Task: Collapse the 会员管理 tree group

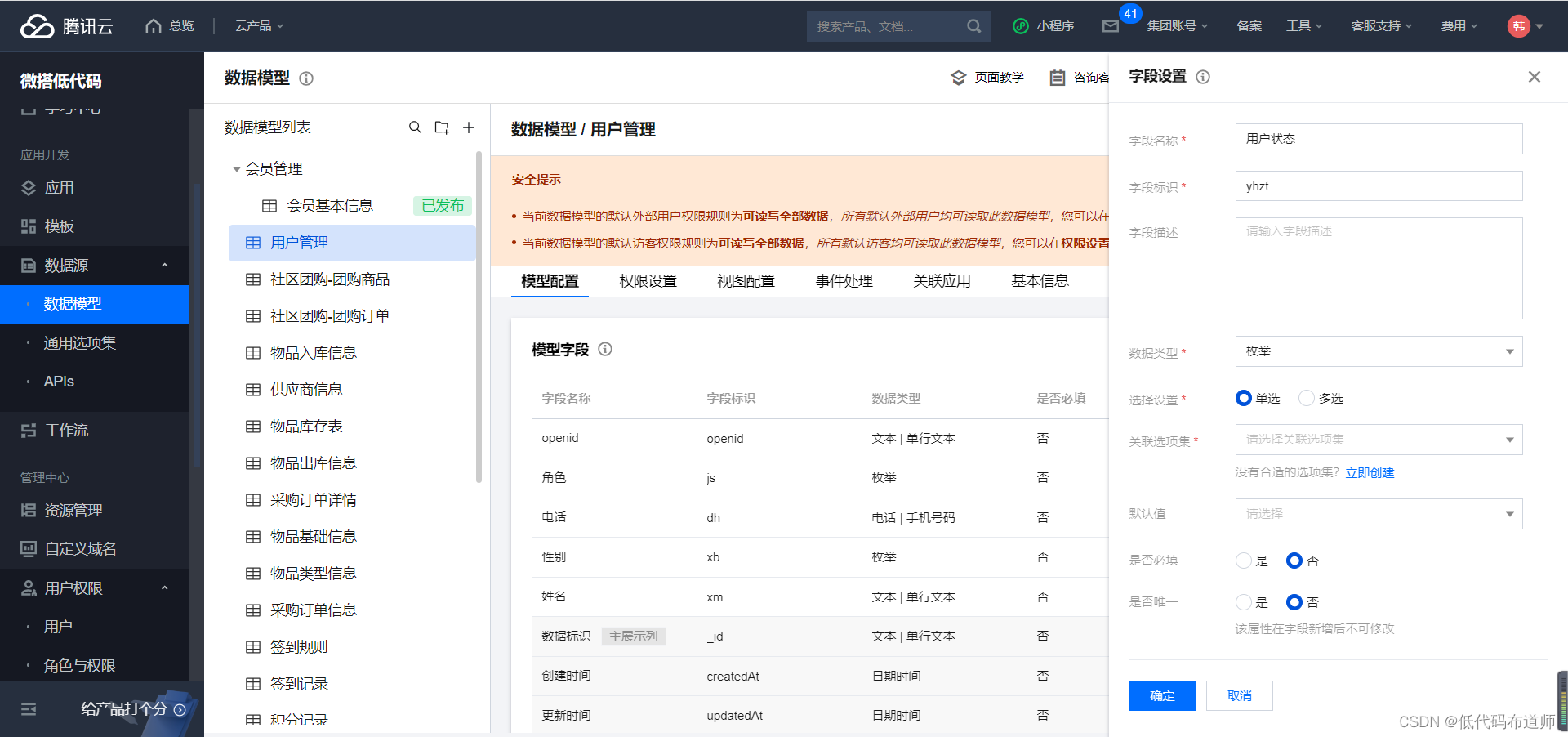Action: (234, 168)
